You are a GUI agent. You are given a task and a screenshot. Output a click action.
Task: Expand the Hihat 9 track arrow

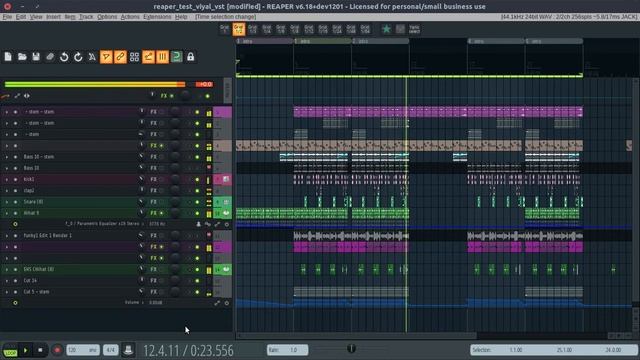tap(6, 213)
